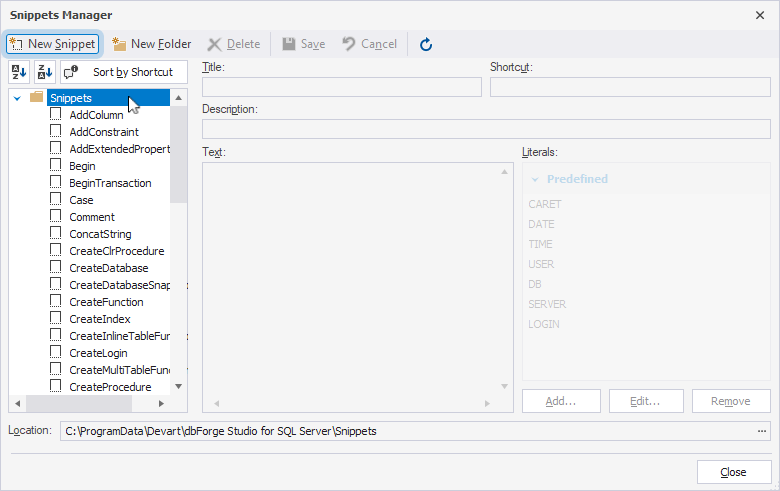This screenshot has width=780, height=491.
Task: Select the Begin snippet
Action: pyautogui.click(x=82, y=166)
